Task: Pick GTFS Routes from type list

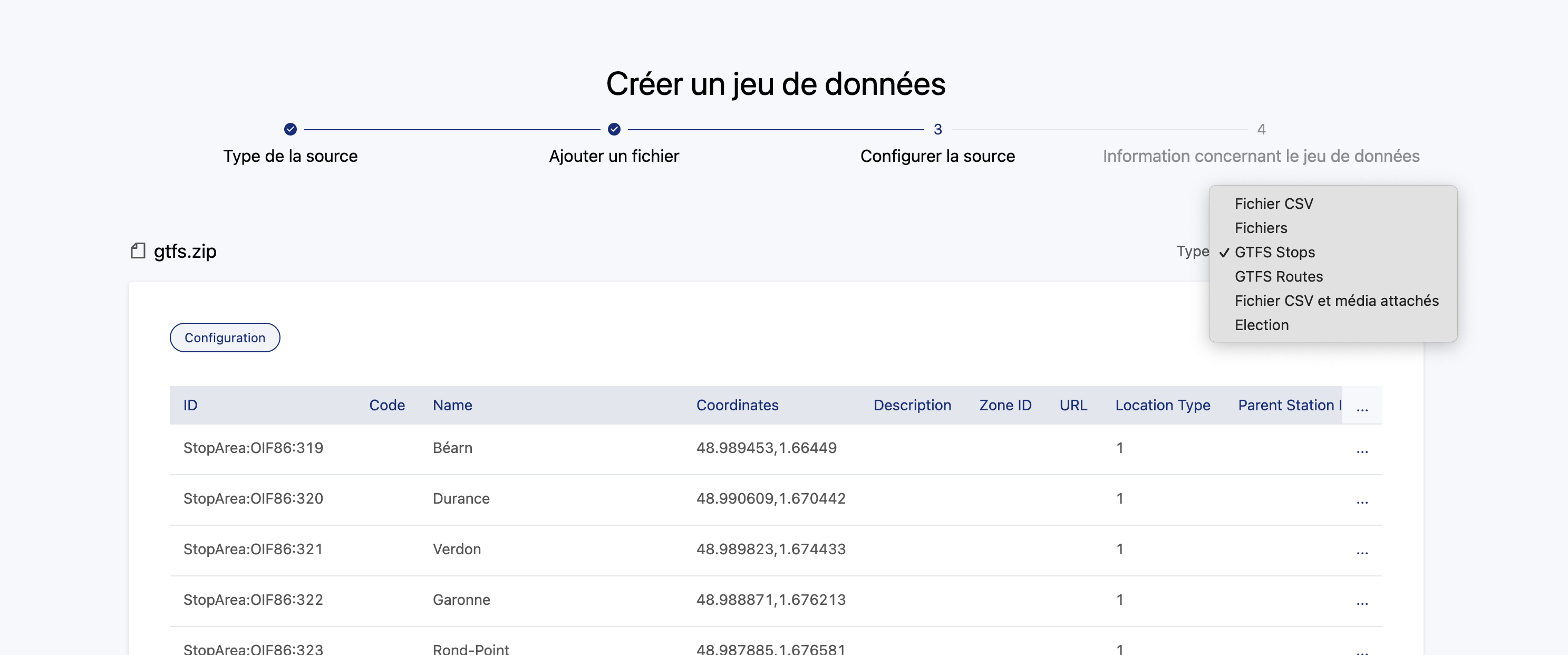Action: coord(1278,277)
